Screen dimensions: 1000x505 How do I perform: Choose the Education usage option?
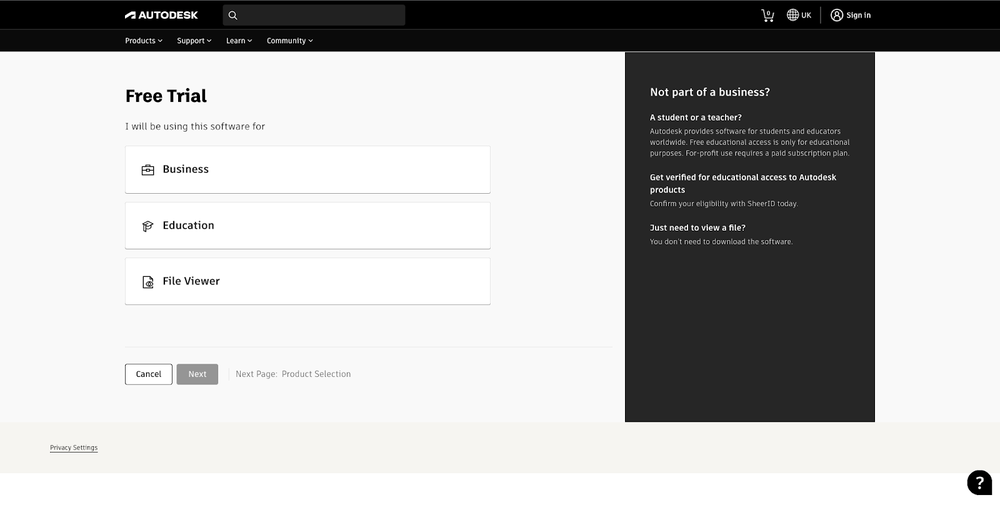coord(307,226)
